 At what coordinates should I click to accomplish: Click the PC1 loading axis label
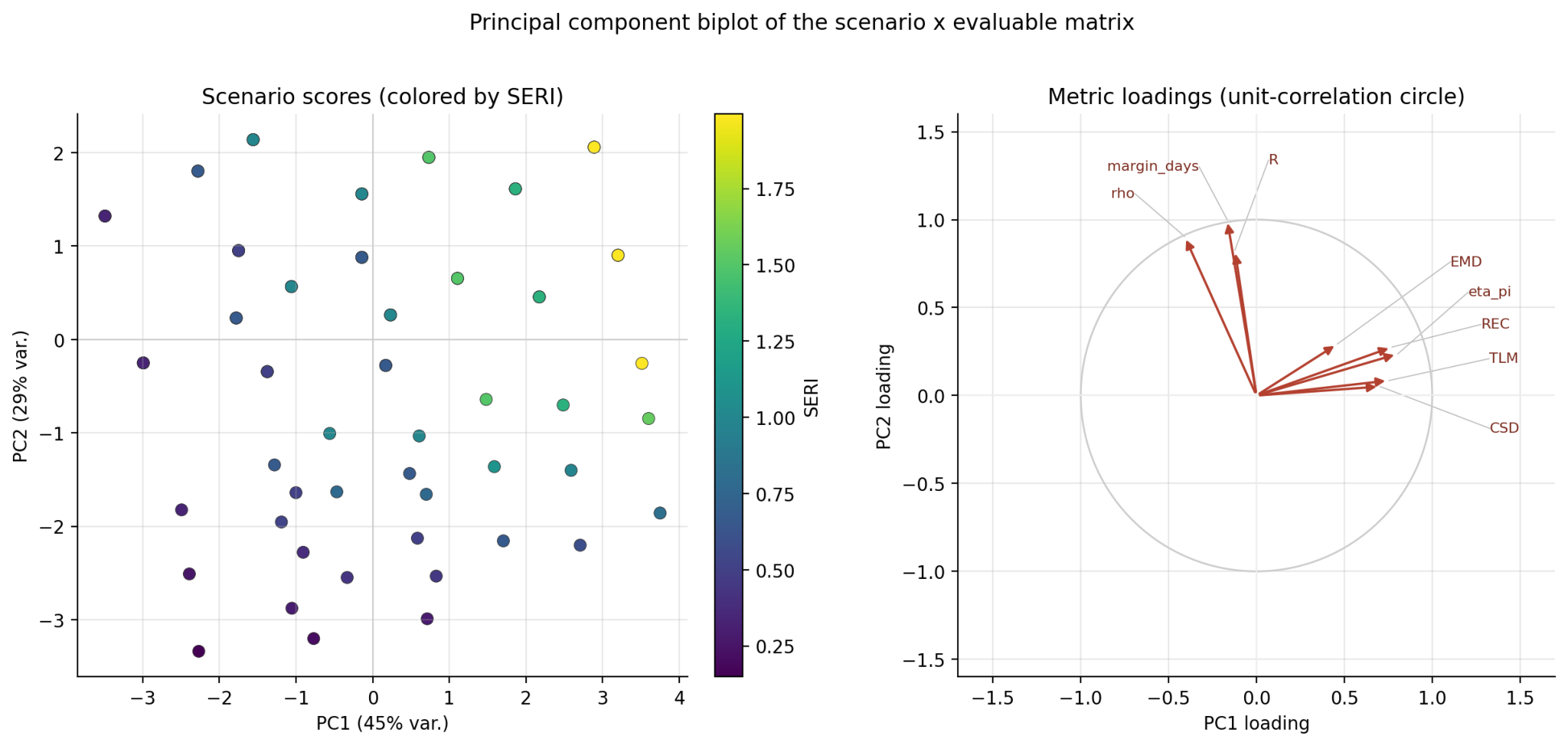1255,723
